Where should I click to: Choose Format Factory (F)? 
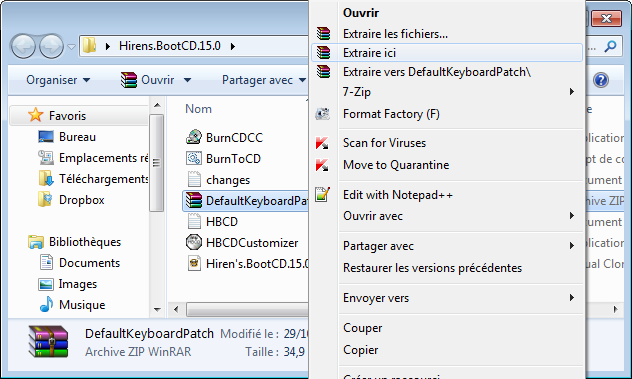pos(447,114)
